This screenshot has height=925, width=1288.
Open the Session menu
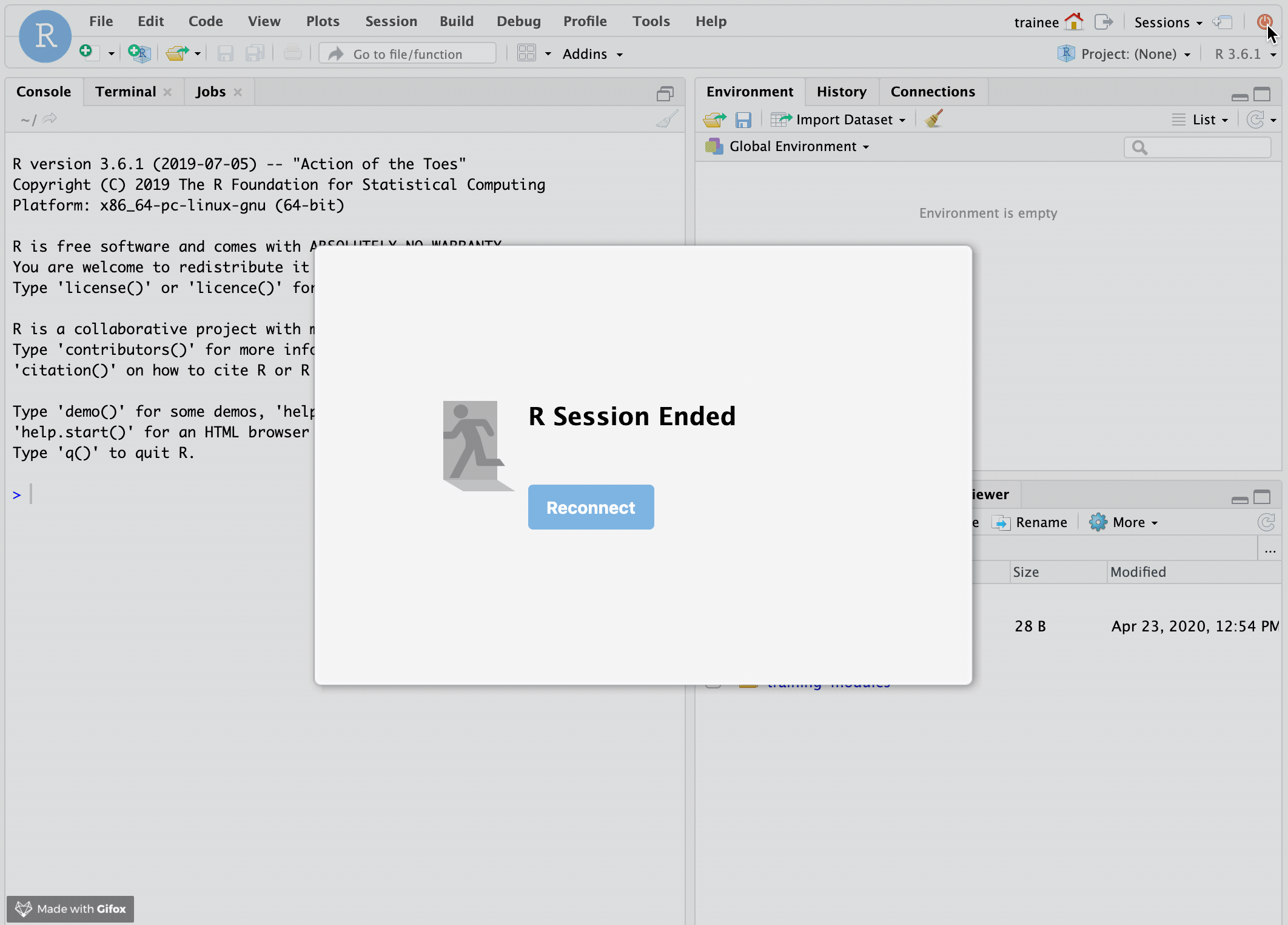(391, 21)
